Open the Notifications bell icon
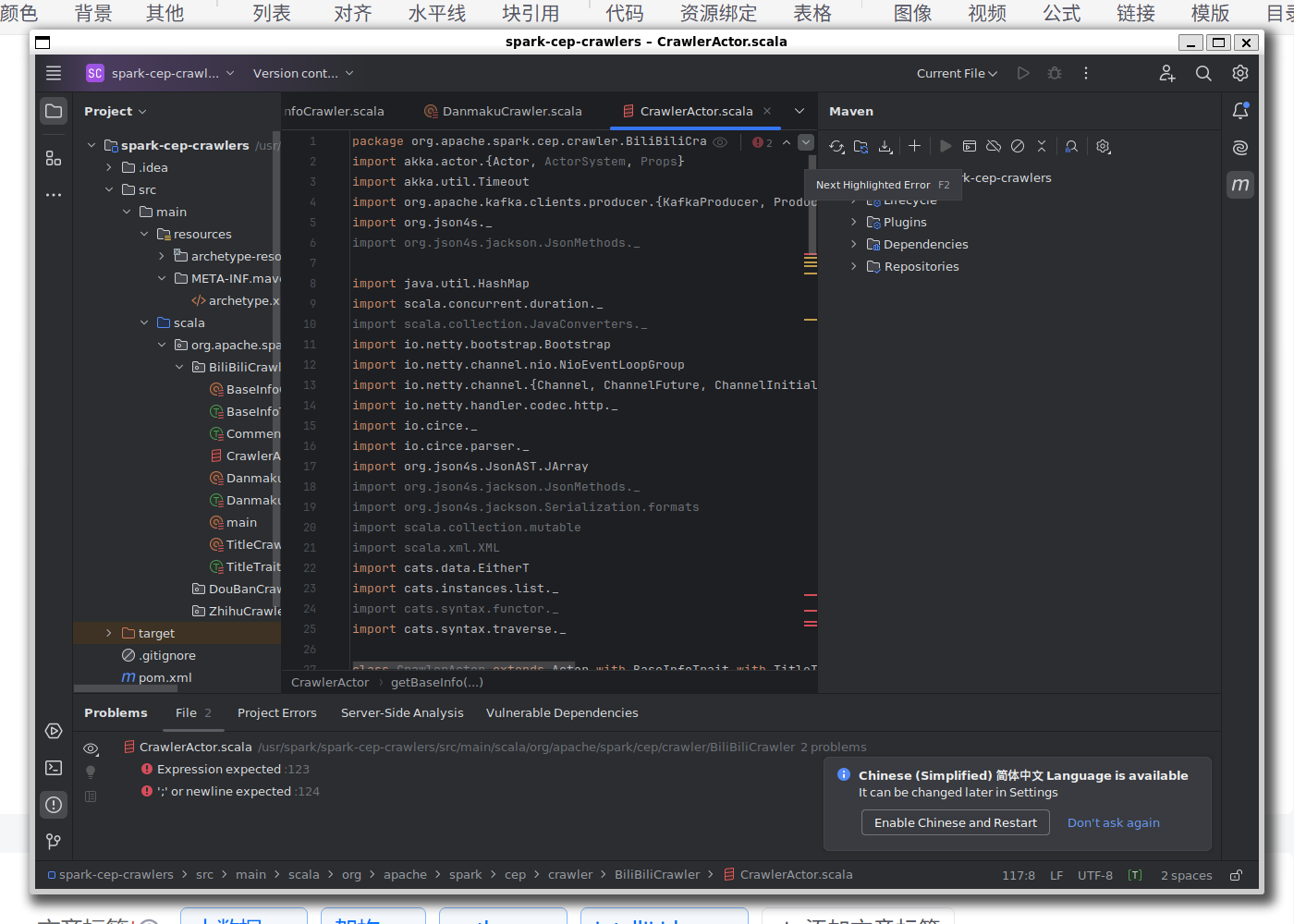This screenshot has width=1294, height=924. pos(1240,111)
